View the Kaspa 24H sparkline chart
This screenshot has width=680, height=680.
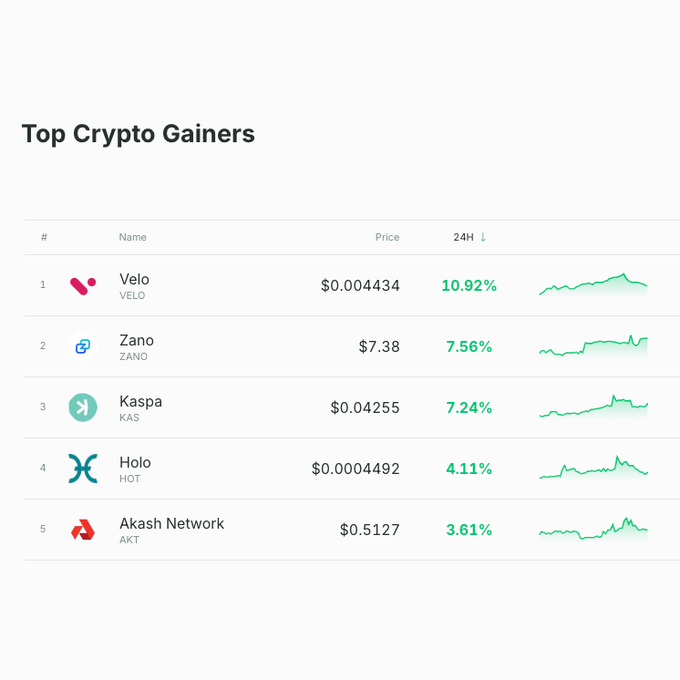coord(593,407)
